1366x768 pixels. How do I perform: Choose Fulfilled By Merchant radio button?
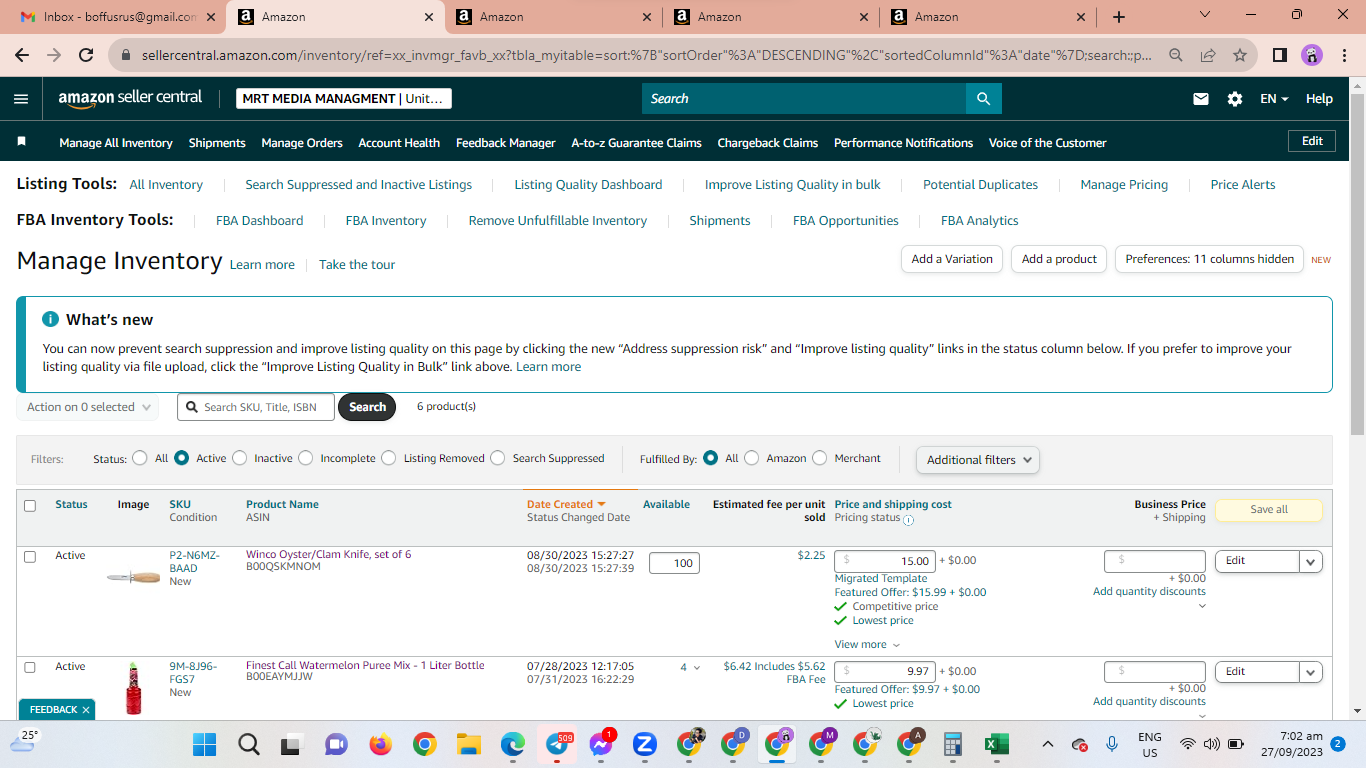tap(820, 458)
